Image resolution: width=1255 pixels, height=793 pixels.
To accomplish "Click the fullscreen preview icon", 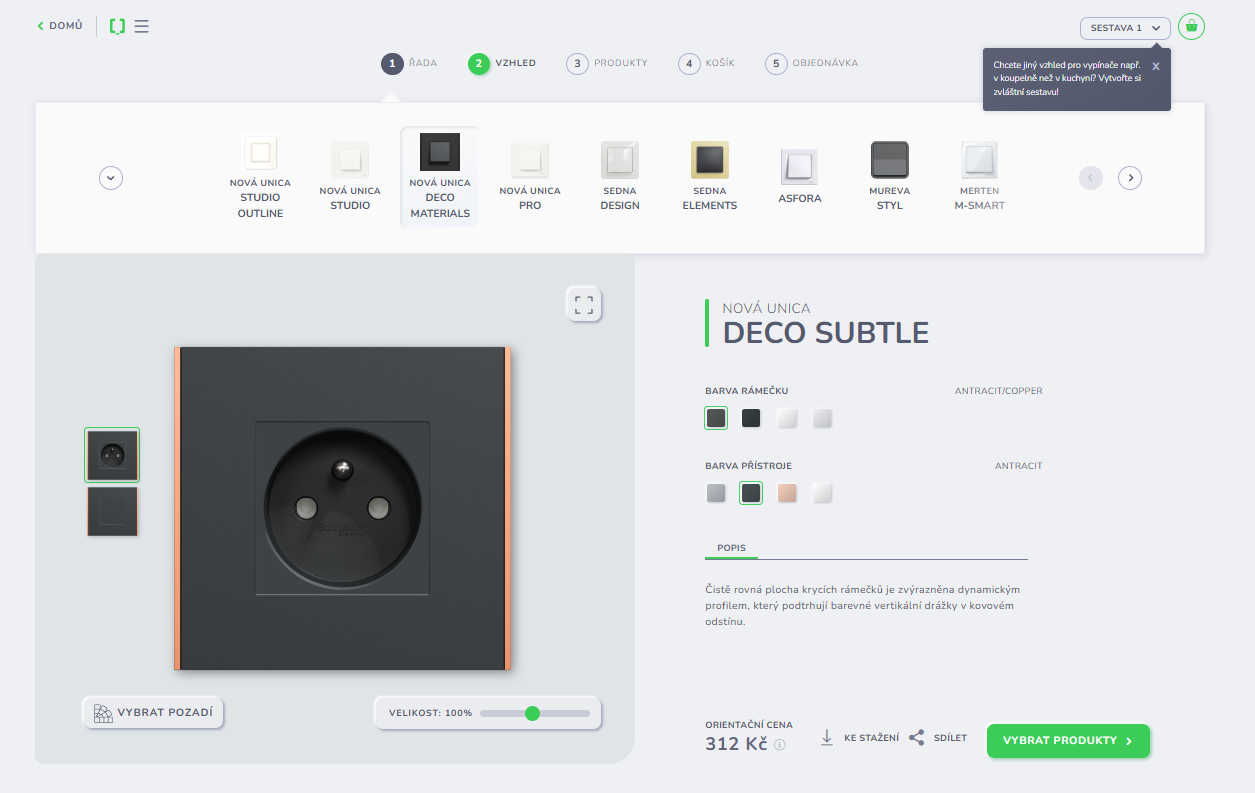I will (x=584, y=305).
